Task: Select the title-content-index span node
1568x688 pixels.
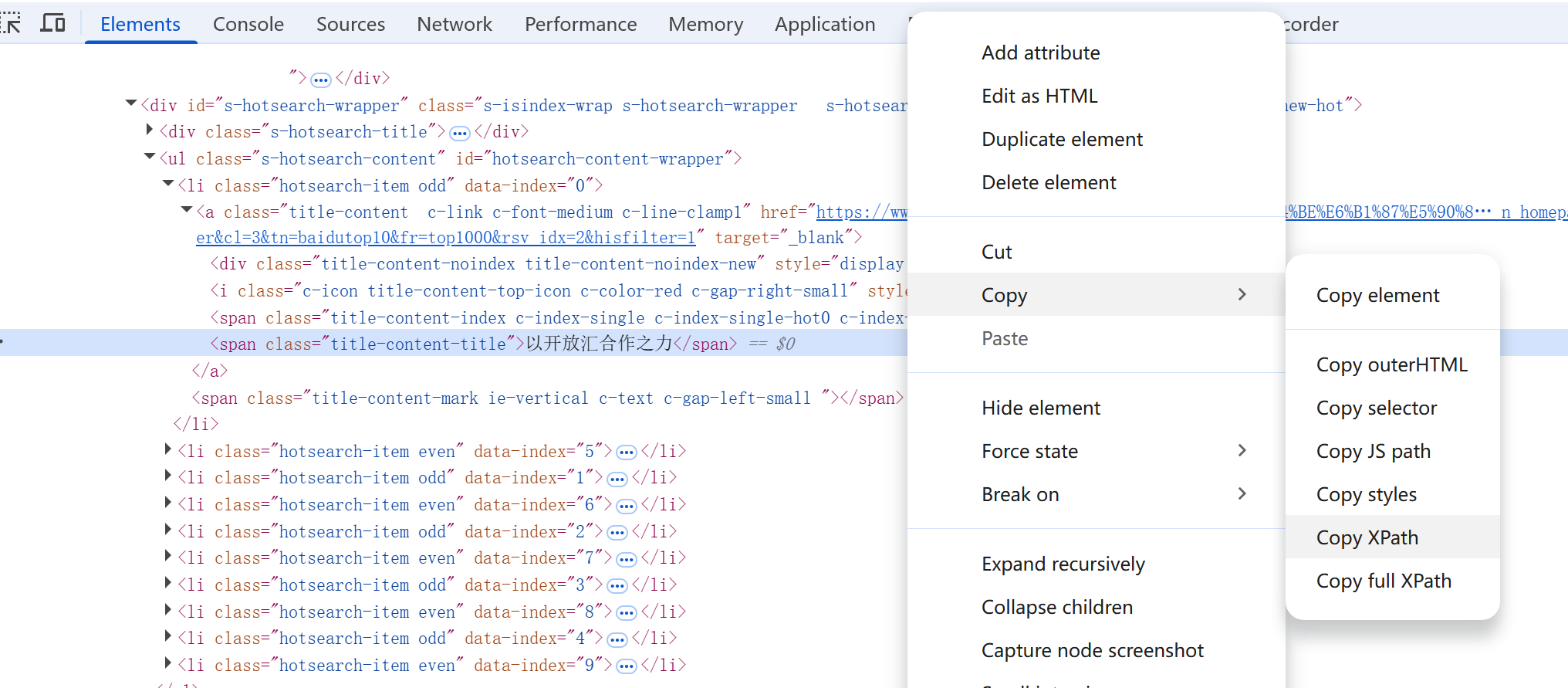Action: coord(559,317)
